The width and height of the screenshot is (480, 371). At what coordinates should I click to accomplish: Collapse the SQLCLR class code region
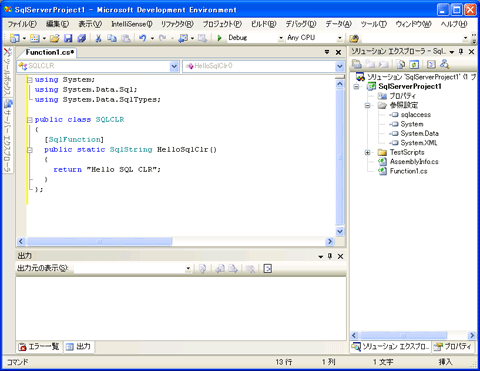point(30,120)
